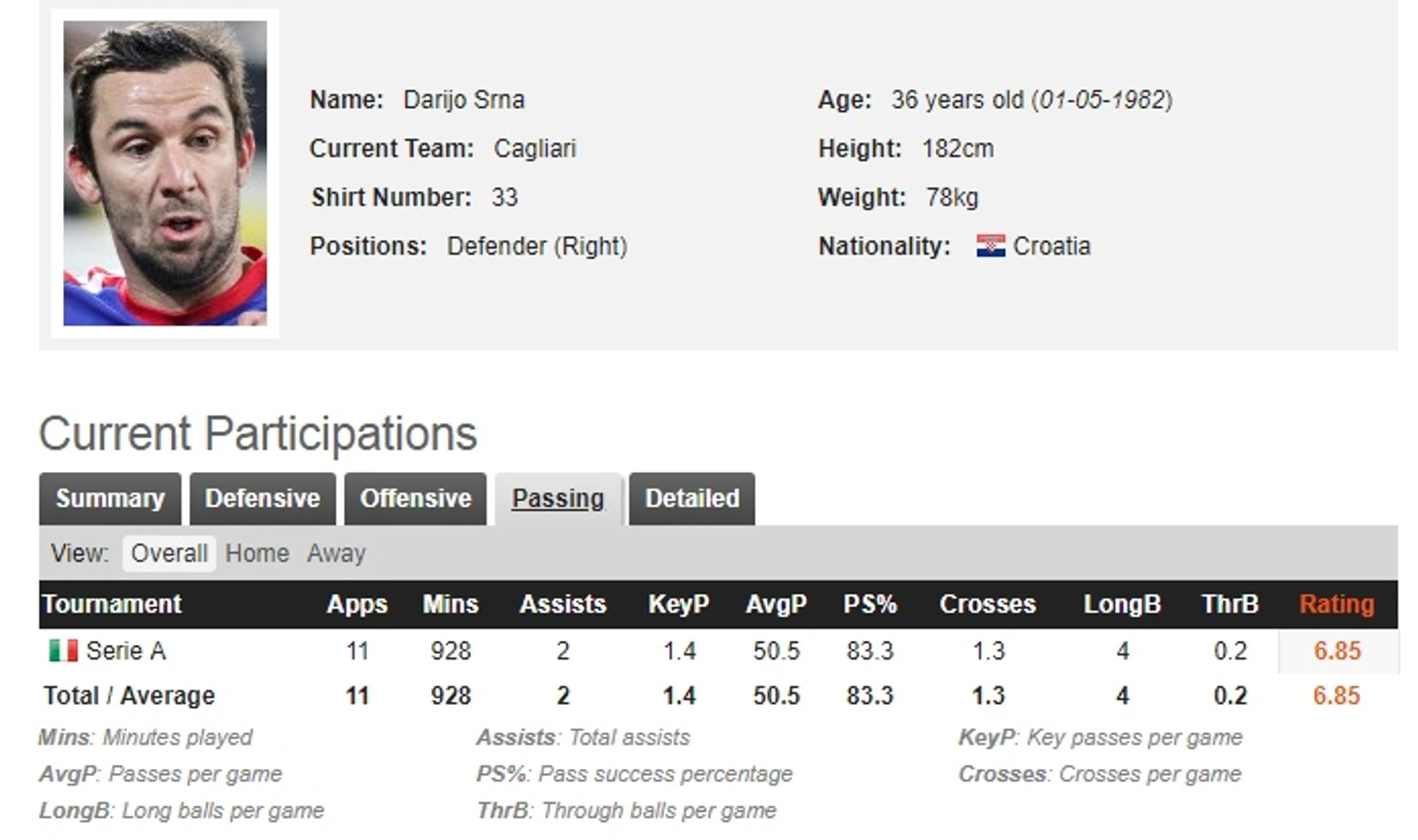Click the Italy flag next to Serie A
This screenshot has height=840, width=1418.
[x=63, y=651]
